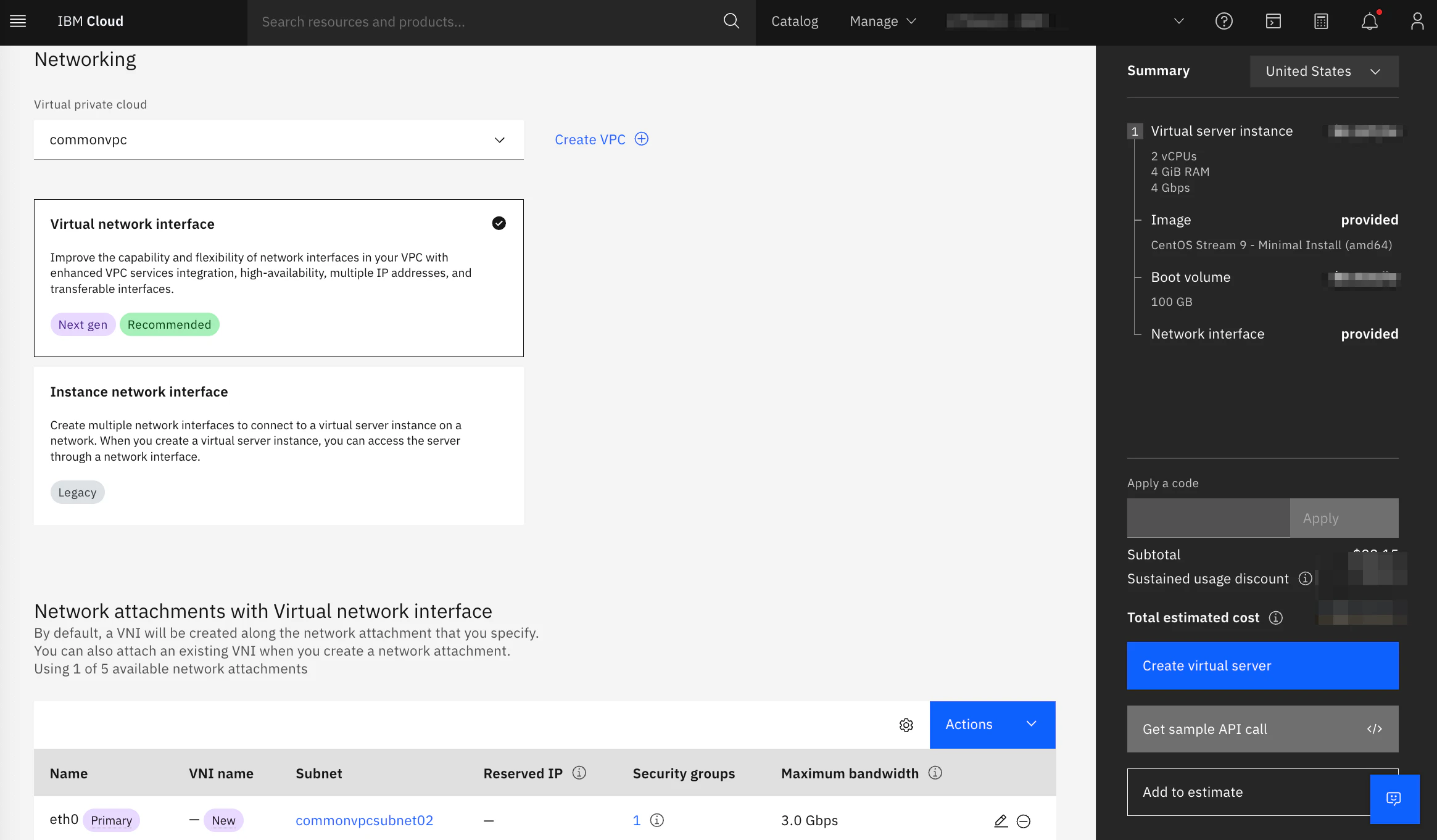Expand the commonvpc VPC dropdown

tap(278, 140)
